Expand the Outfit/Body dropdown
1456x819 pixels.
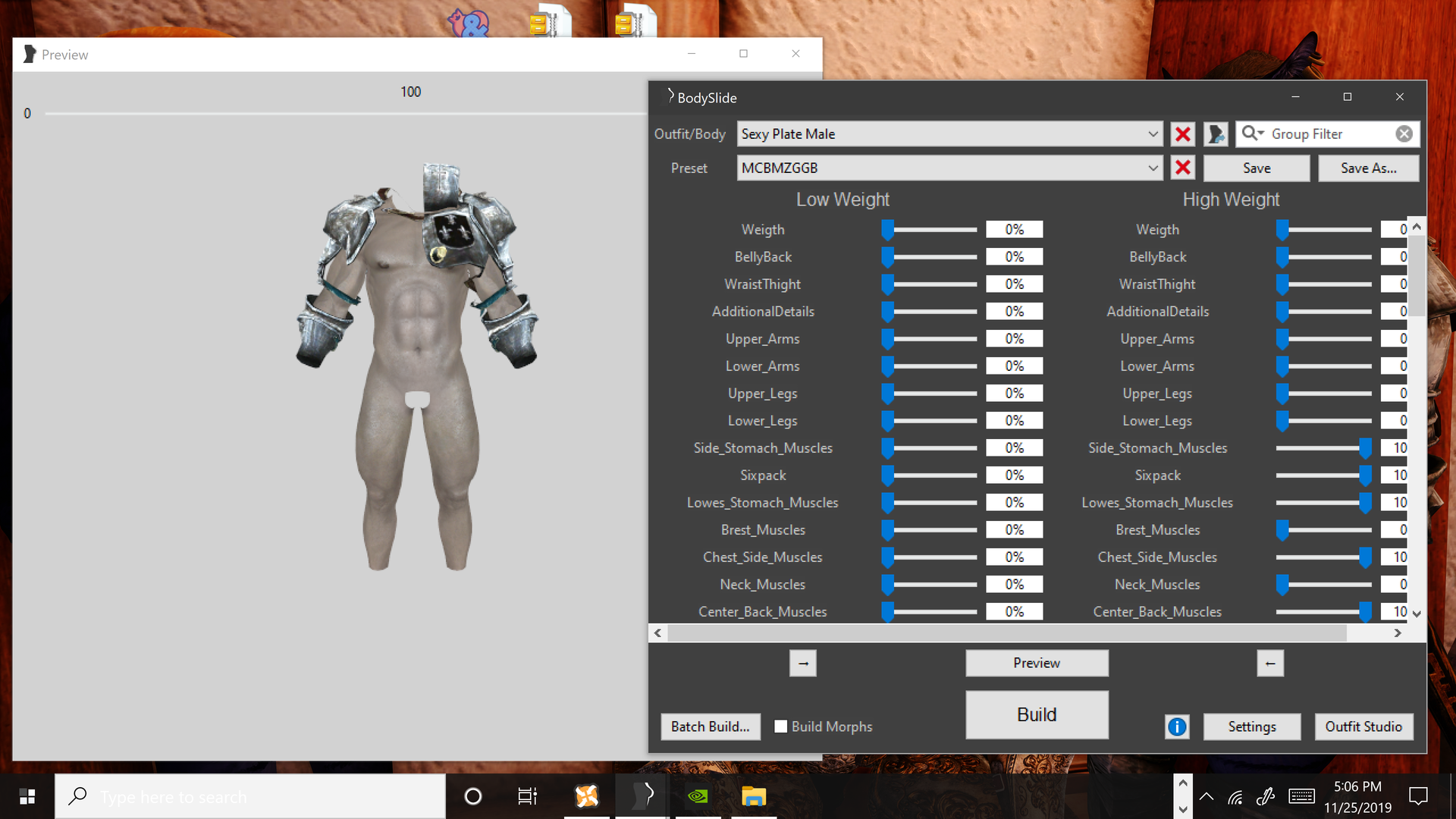[1153, 134]
